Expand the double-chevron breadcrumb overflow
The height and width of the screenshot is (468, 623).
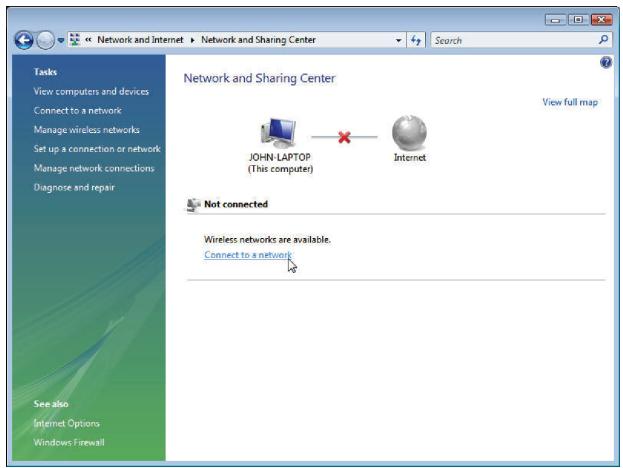[x=88, y=40]
